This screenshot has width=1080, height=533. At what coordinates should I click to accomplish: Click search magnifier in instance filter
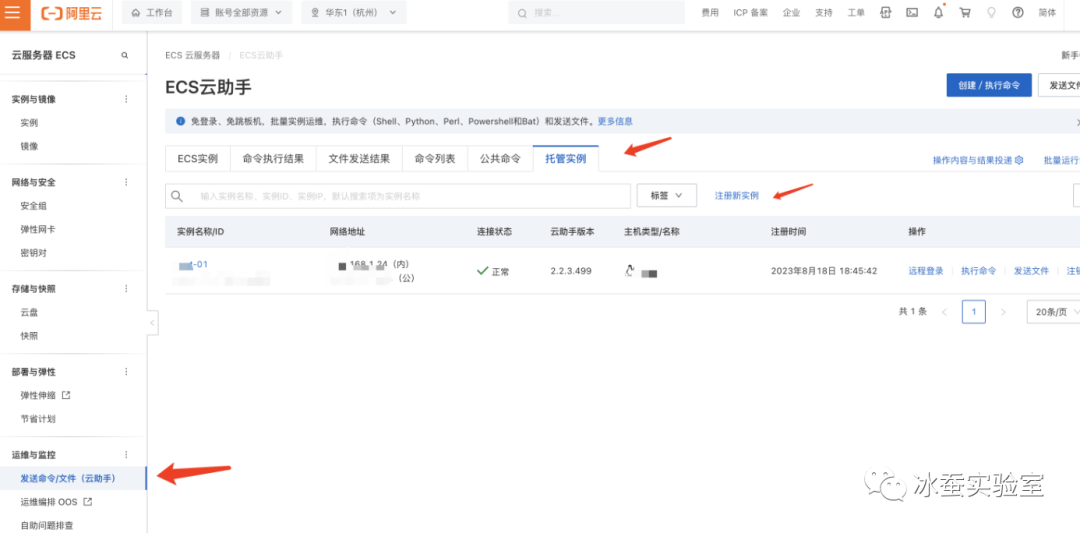177,196
